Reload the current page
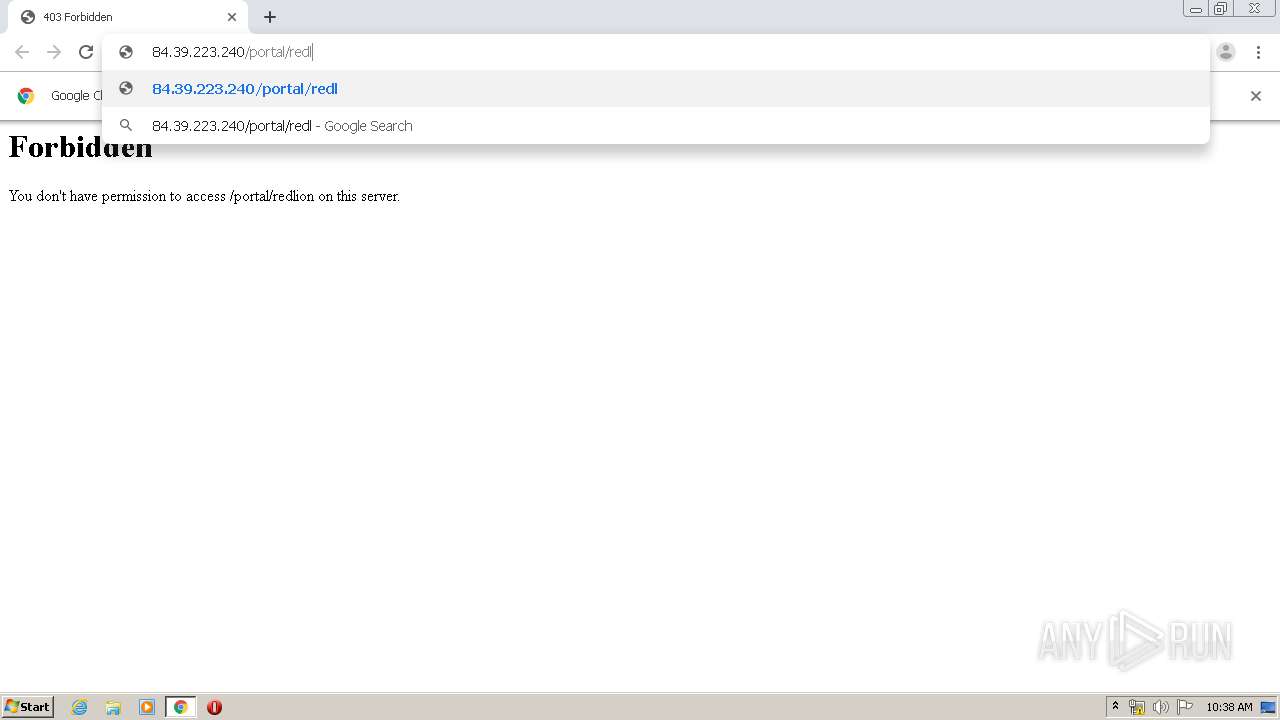 (86, 52)
